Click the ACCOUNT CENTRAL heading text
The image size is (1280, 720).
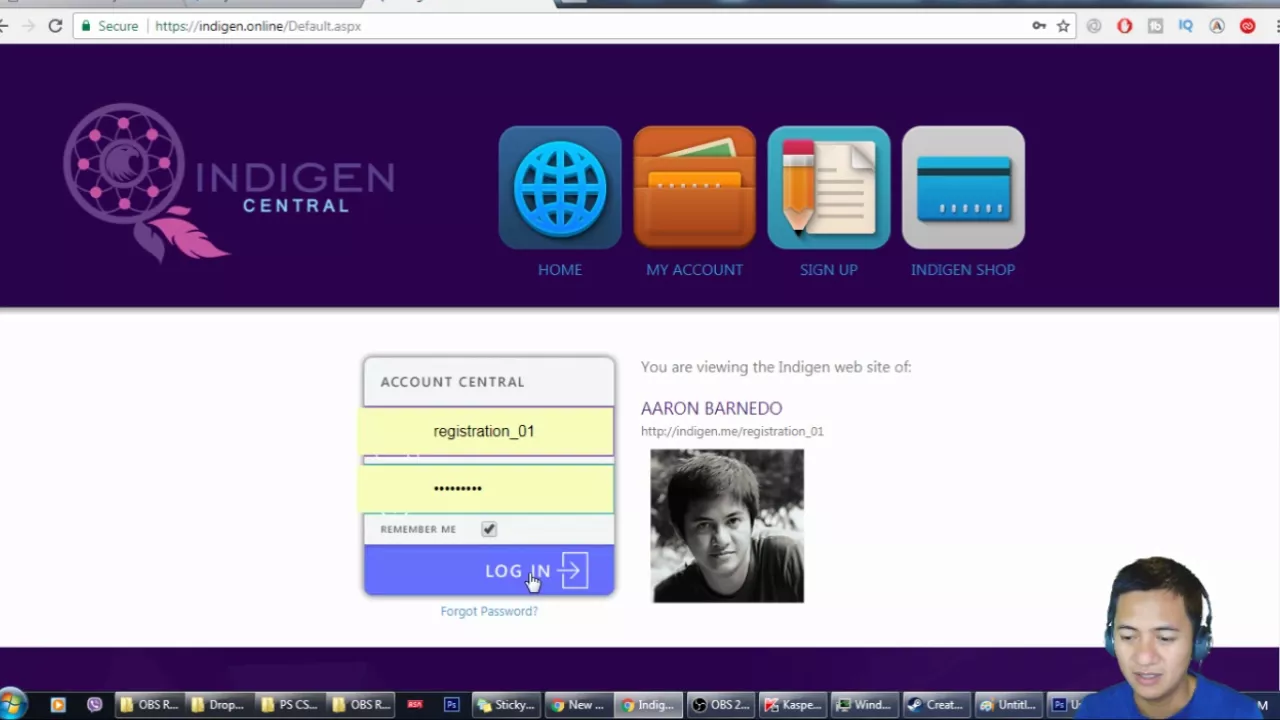452,382
